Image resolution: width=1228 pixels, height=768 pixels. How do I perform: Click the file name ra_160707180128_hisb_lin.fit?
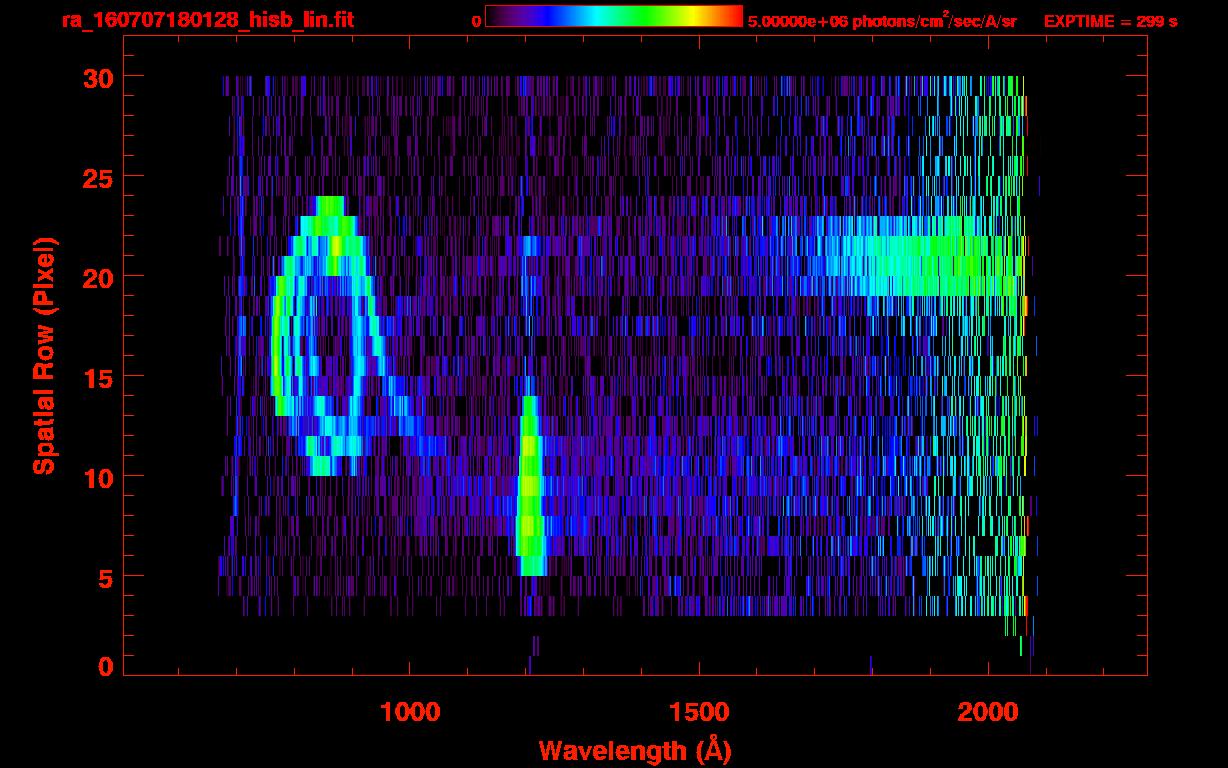pos(207,20)
